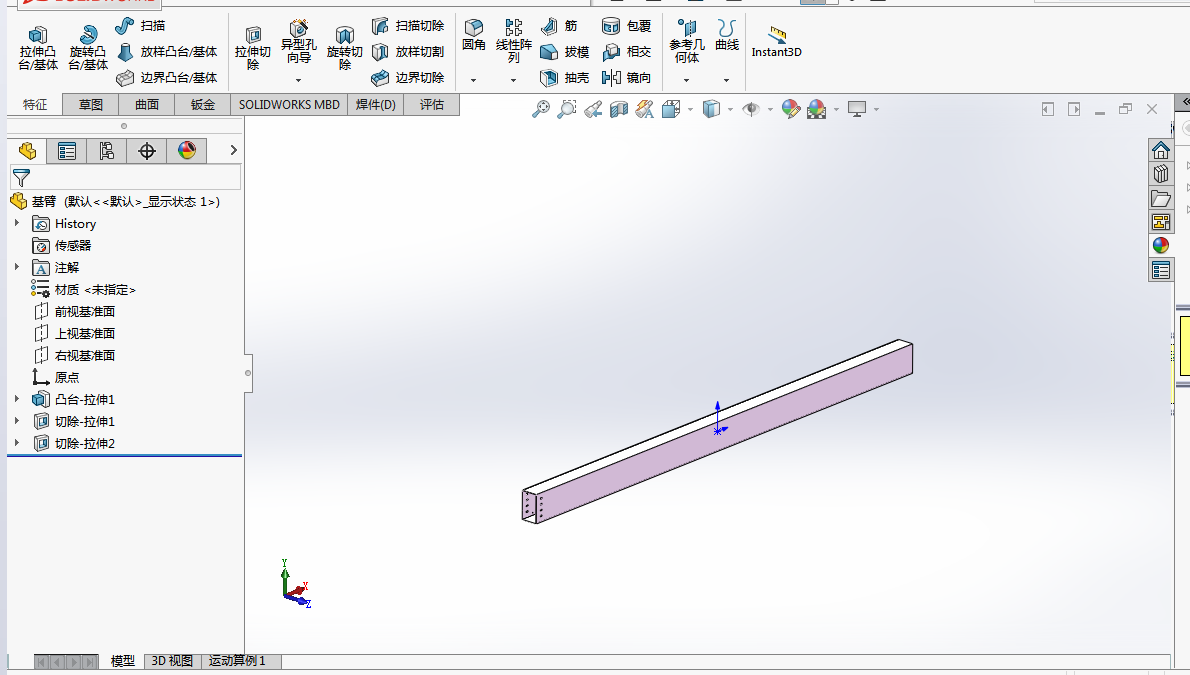Open dropdown arrow under Fillet (圆角)
The width and height of the screenshot is (1190, 675).
(x=474, y=80)
